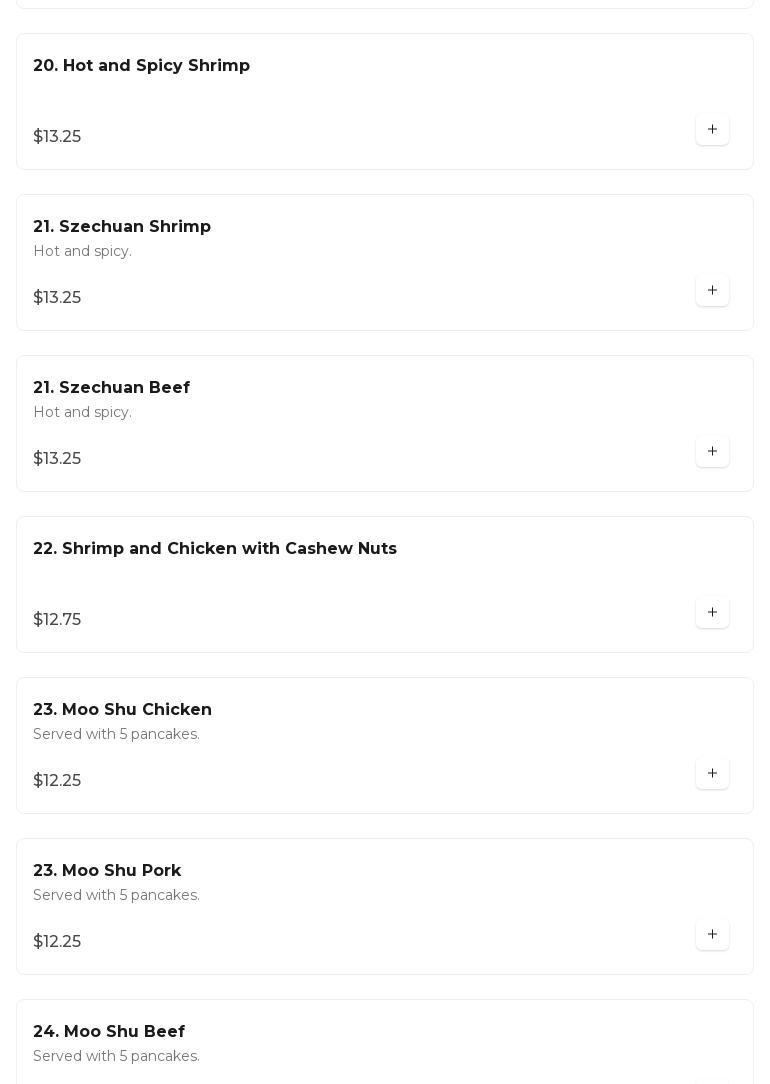Click Szechuan Shrimp's Hot and spicy description
The width and height of the screenshot is (770, 1084).
coord(82,251)
